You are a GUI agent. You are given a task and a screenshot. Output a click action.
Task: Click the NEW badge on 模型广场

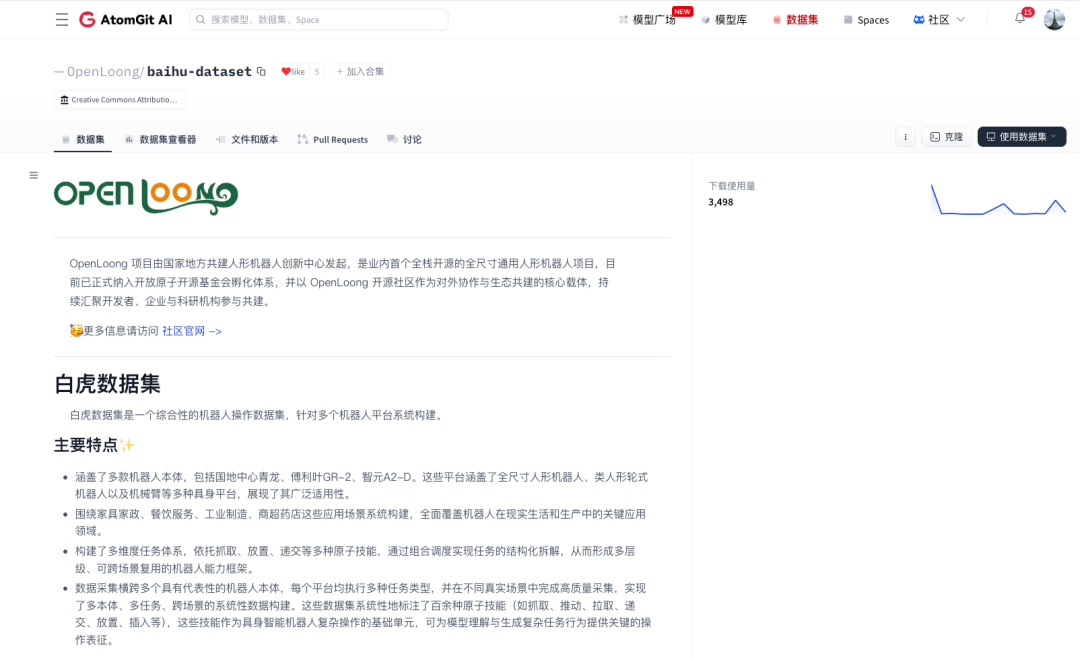[682, 12]
